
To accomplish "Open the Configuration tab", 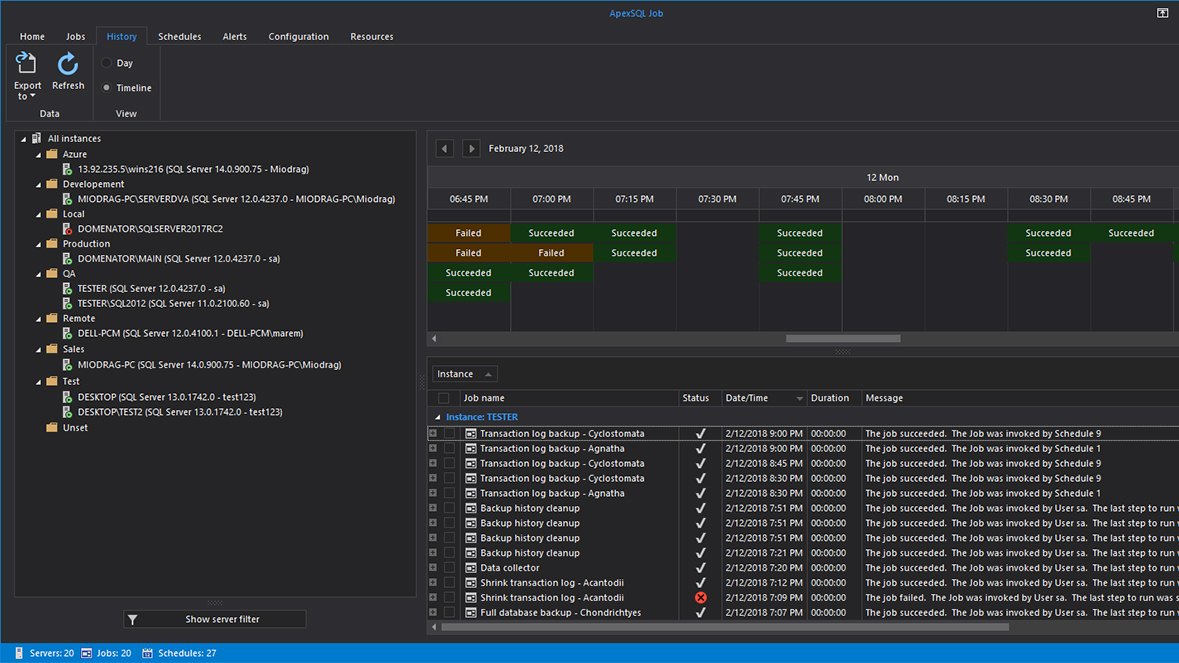I will tap(298, 36).
